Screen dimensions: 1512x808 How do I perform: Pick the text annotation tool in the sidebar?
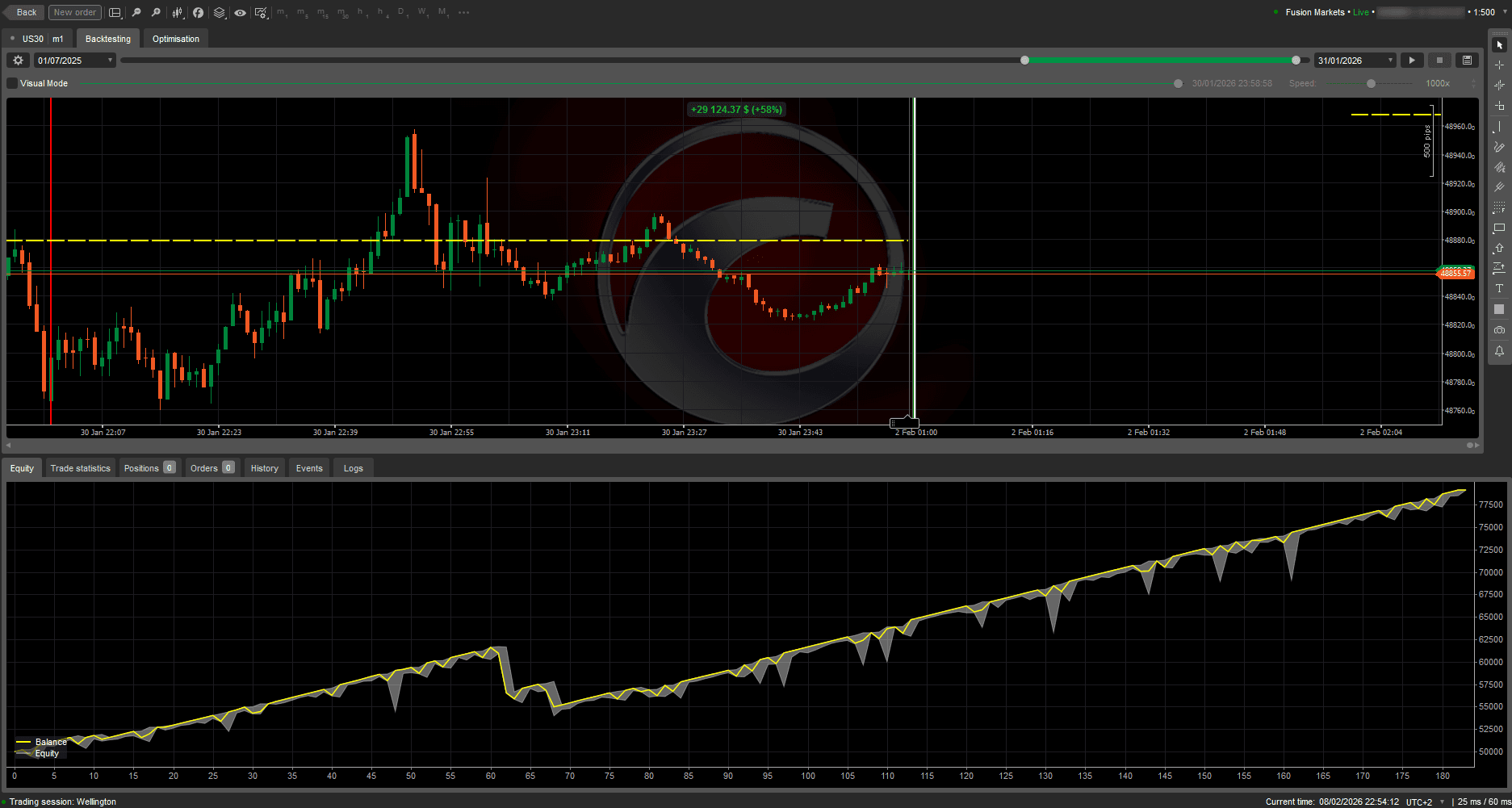pos(1499,288)
